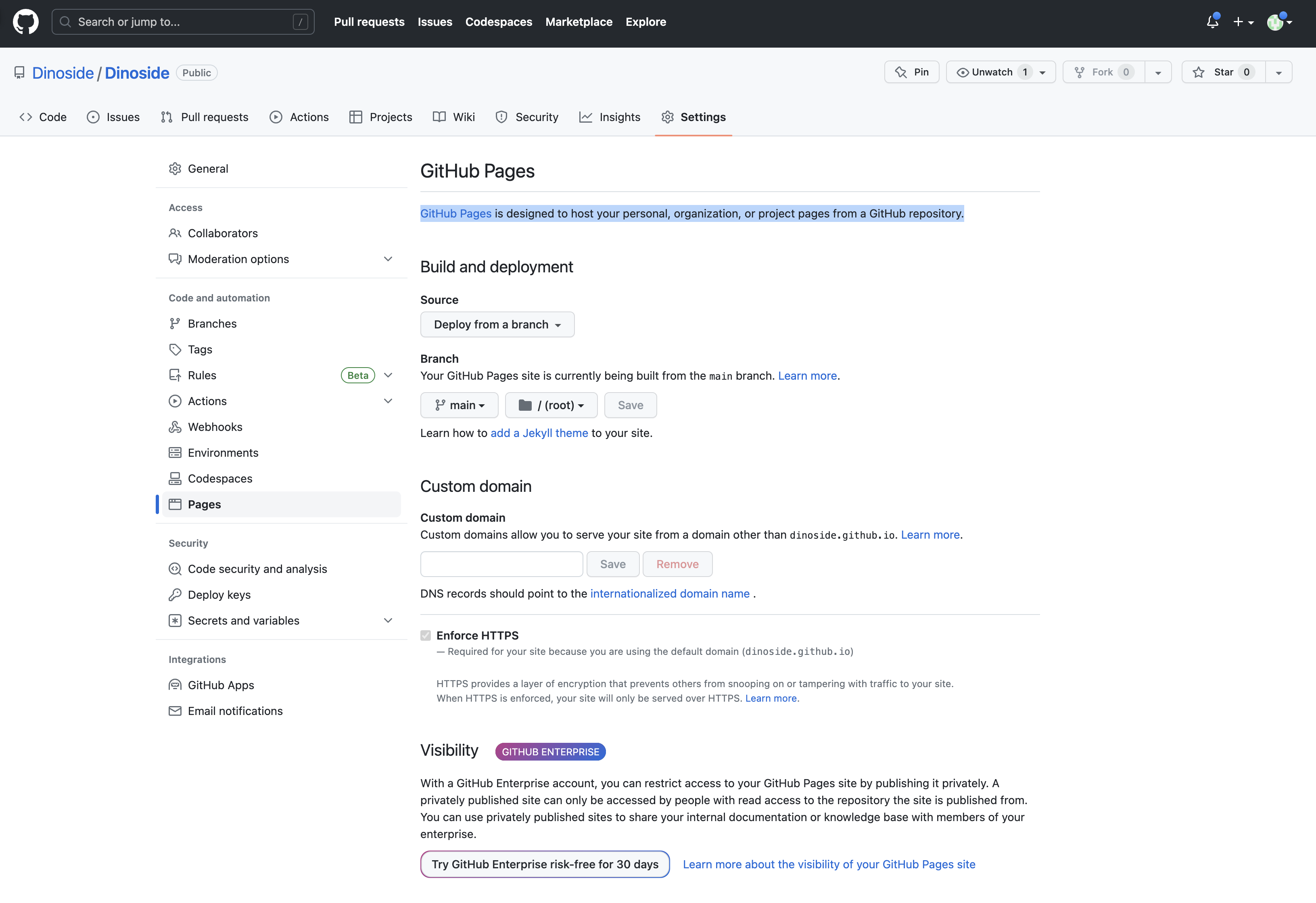The image size is (1316, 903).
Task: Open the main branch selector
Action: click(459, 405)
